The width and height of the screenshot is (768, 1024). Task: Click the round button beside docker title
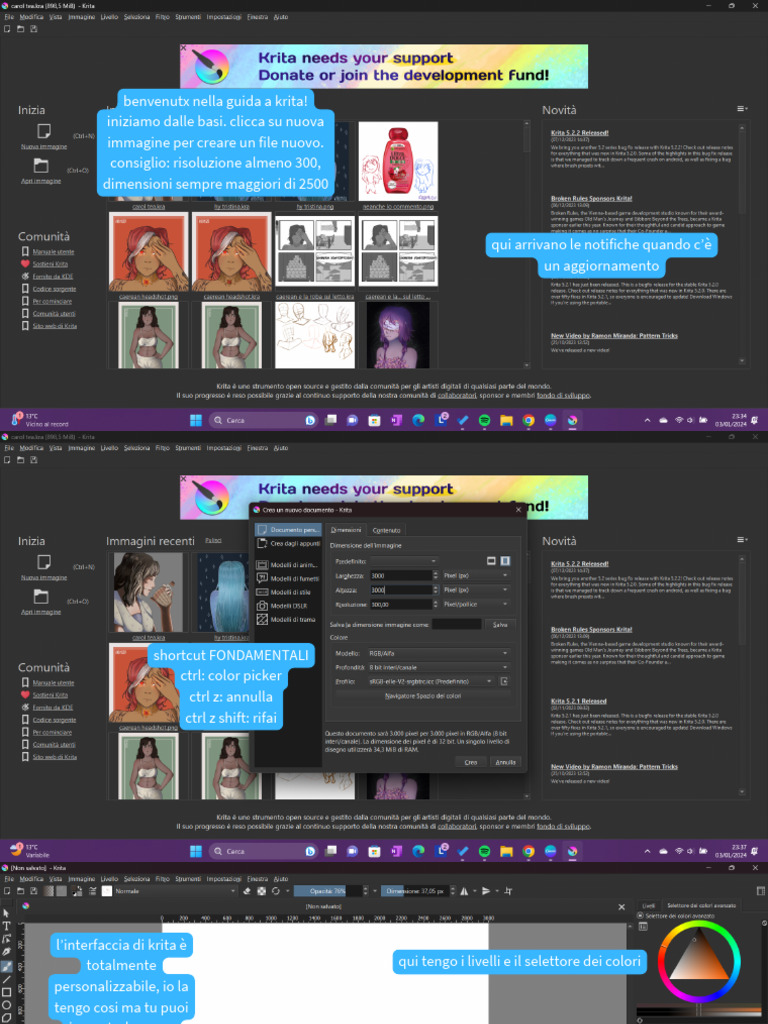[640, 916]
